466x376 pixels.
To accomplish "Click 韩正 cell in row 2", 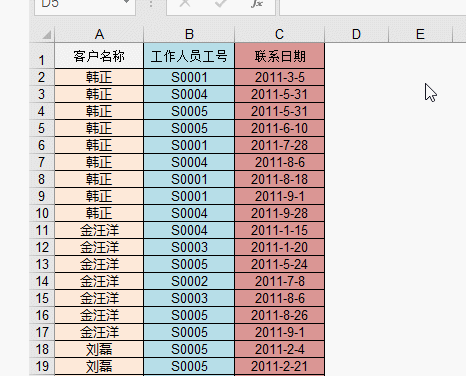I will (x=99, y=77).
